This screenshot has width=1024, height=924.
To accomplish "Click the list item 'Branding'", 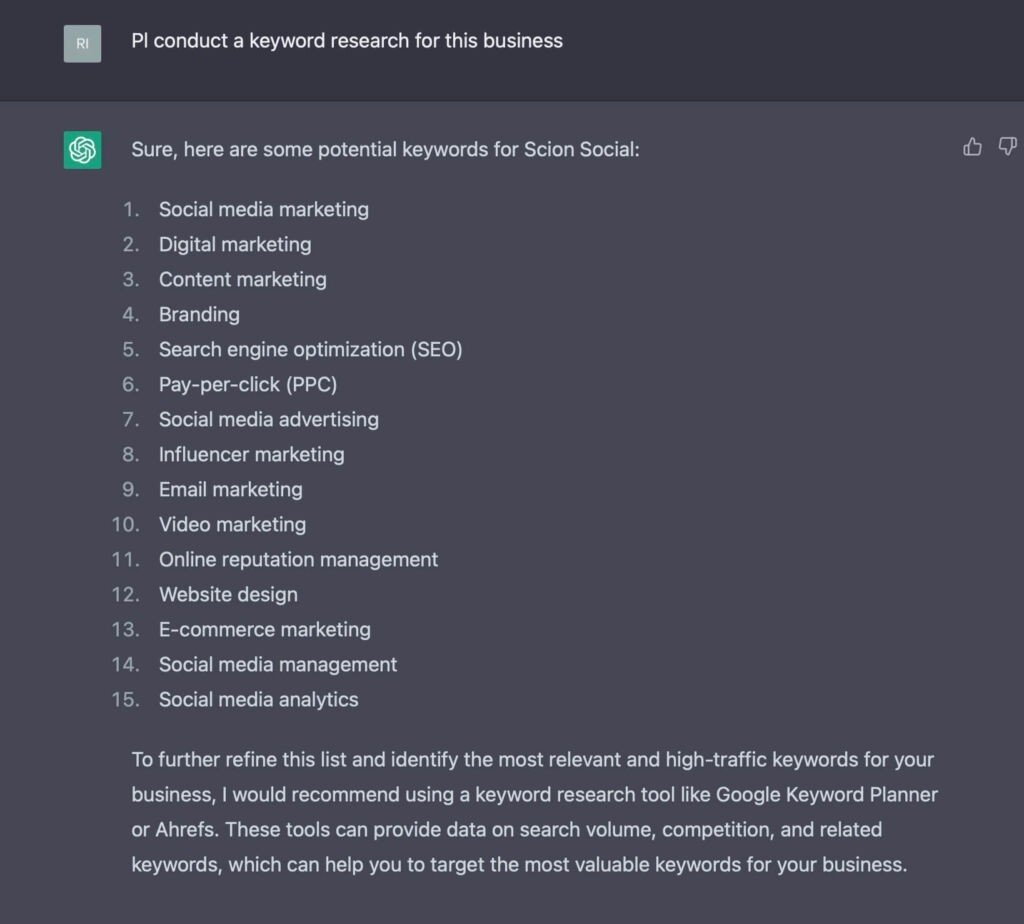I will [199, 315].
